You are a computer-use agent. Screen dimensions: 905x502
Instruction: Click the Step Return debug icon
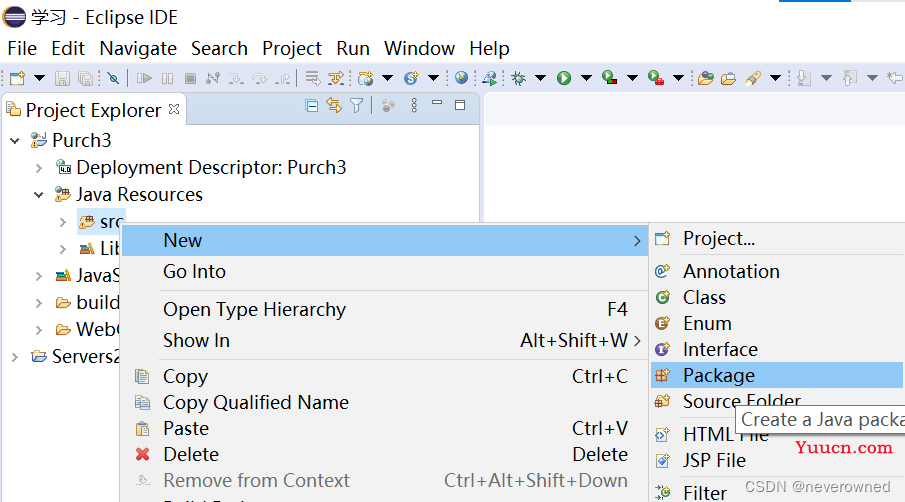(283, 78)
